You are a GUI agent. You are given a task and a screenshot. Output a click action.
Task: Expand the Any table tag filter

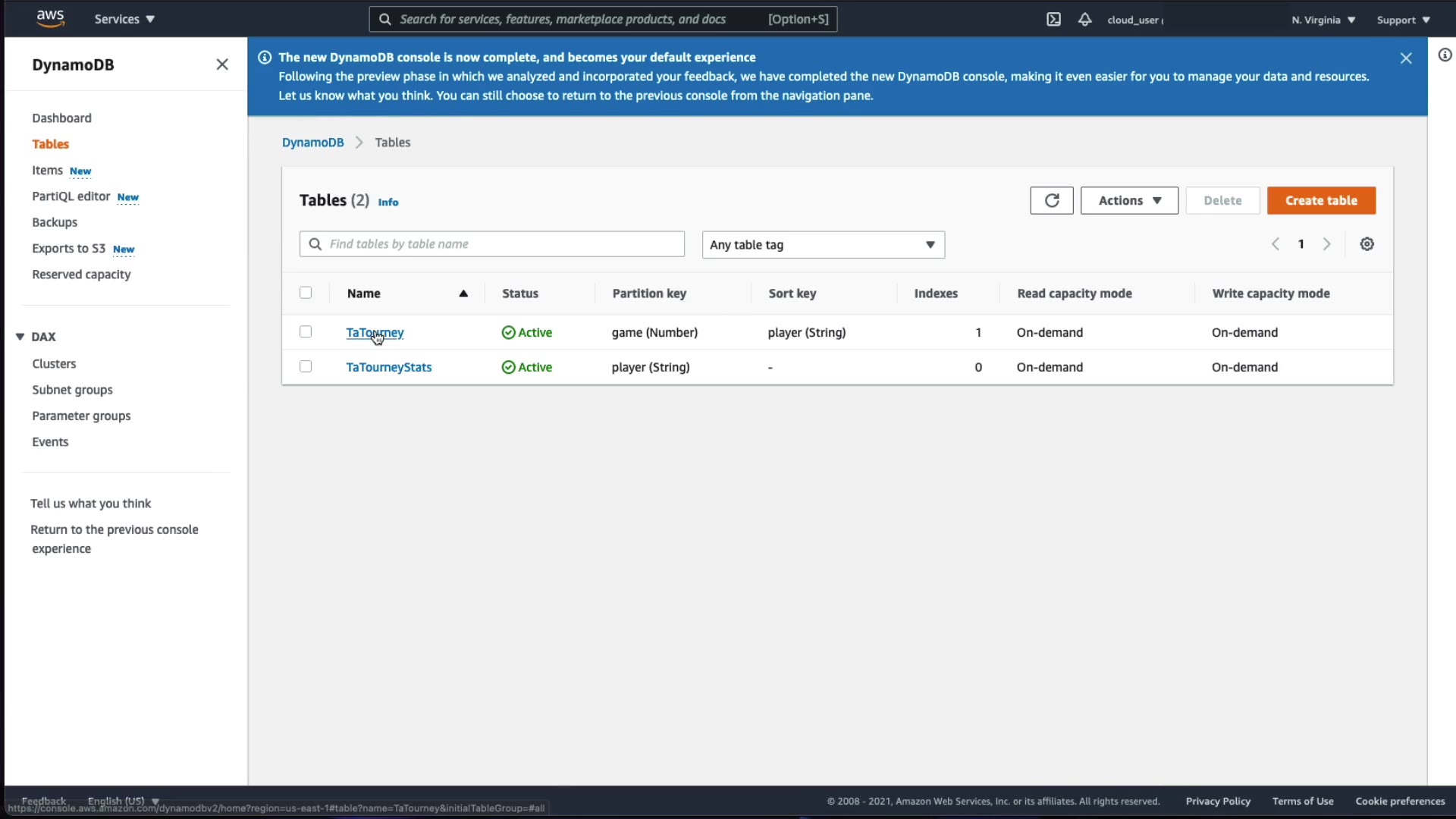tap(823, 245)
